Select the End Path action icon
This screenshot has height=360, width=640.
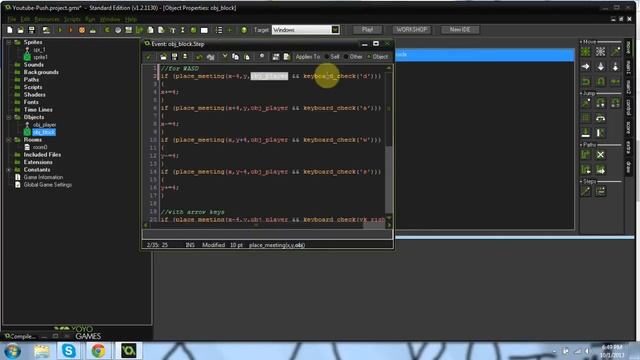click(x=600, y=155)
